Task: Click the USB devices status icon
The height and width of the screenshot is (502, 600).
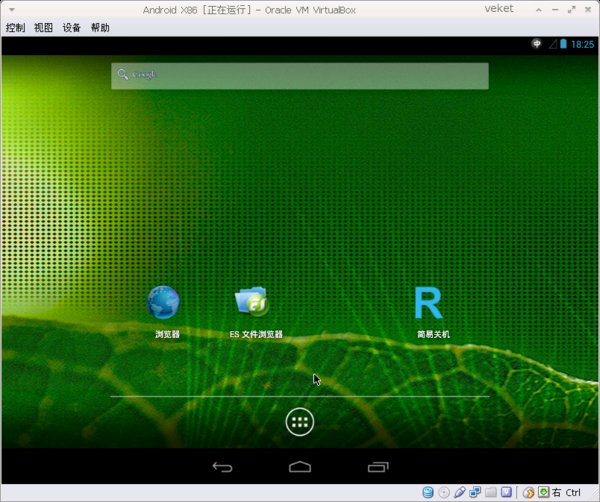Action: pyautogui.click(x=460, y=492)
